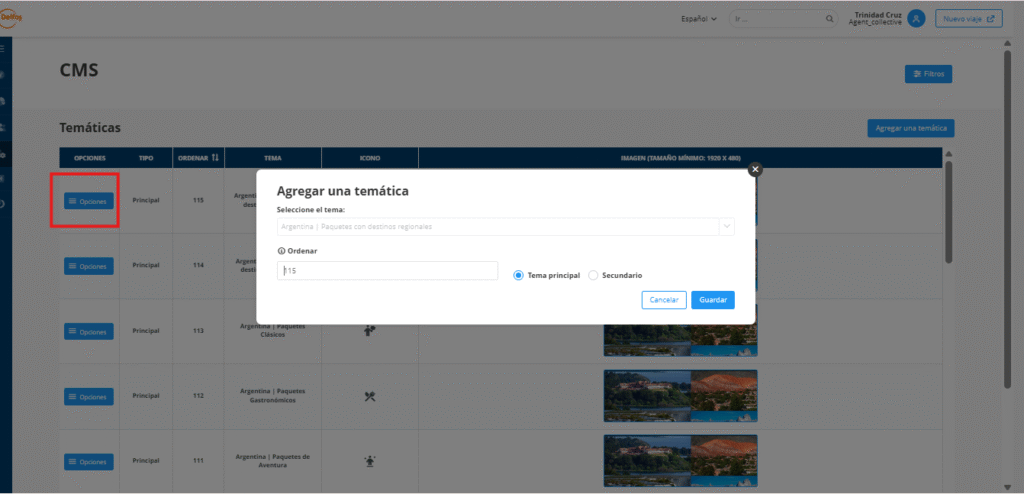1024x494 pixels.
Task: Open the user profile avatar icon
Action: coord(916,19)
